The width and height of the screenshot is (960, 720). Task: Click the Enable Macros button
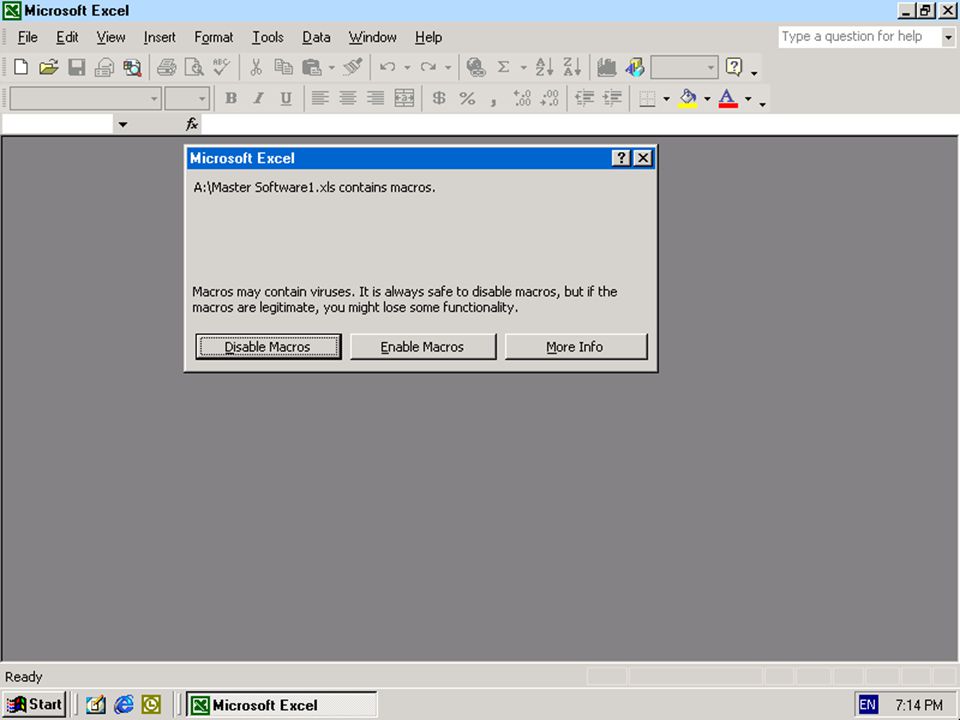pyautogui.click(x=422, y=347)
